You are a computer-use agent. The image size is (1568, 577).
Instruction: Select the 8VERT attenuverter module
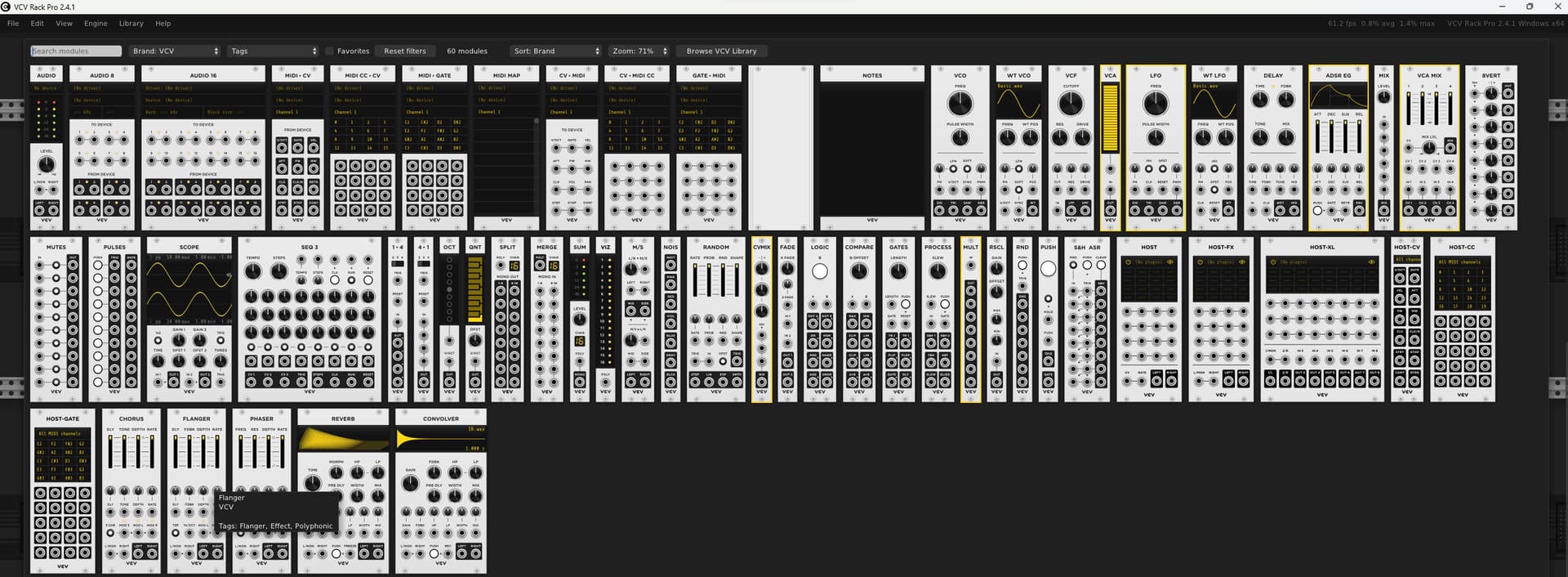tap(1491, 148)
